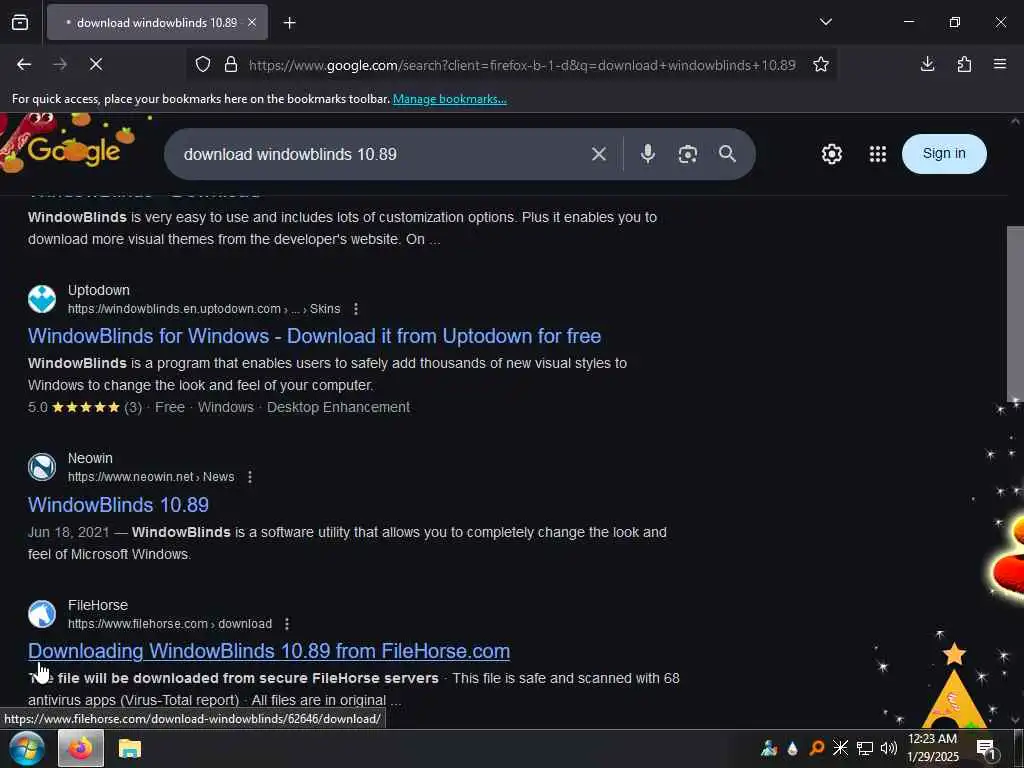Go back to the previous page

coord(24,64)
